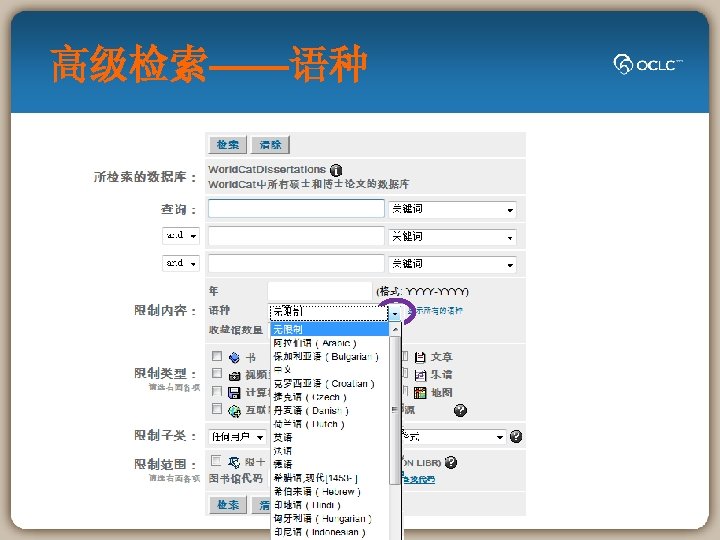720x540 pixels.
Task: Click the video camera type icon
Action: (x=234, y=376)
